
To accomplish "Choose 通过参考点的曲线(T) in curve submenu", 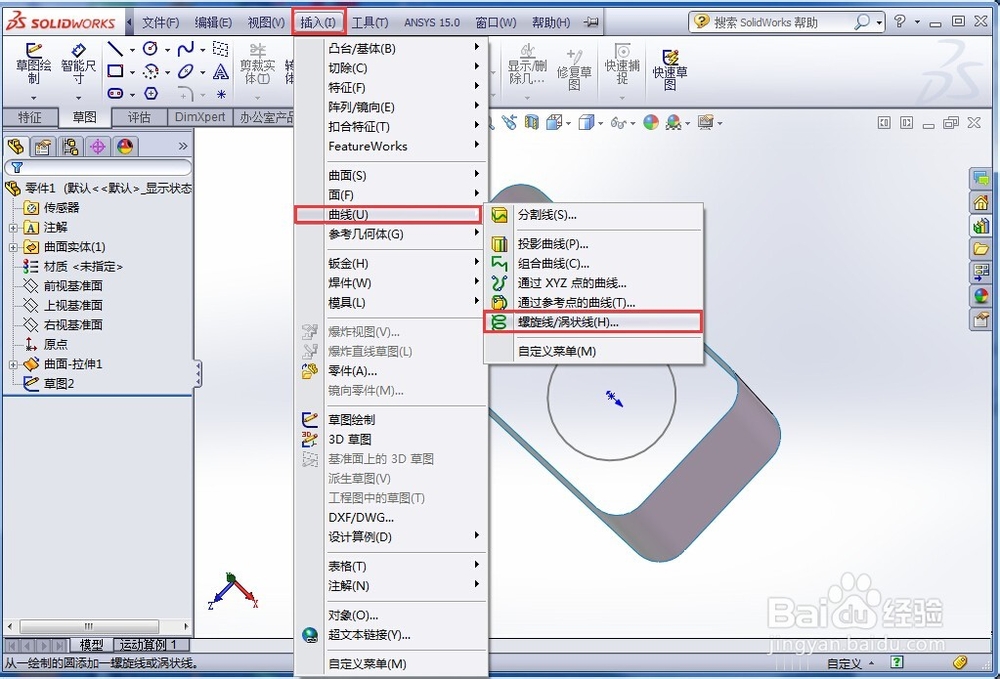I will pos(594,302).
